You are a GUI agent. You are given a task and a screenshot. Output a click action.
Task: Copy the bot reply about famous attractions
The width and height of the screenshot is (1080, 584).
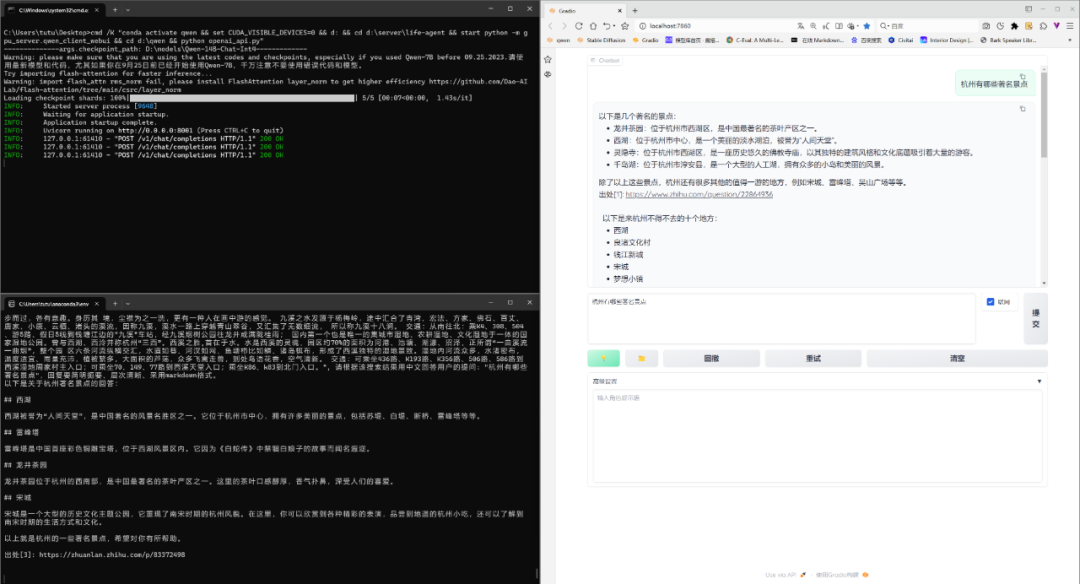tap(1023, 108)
